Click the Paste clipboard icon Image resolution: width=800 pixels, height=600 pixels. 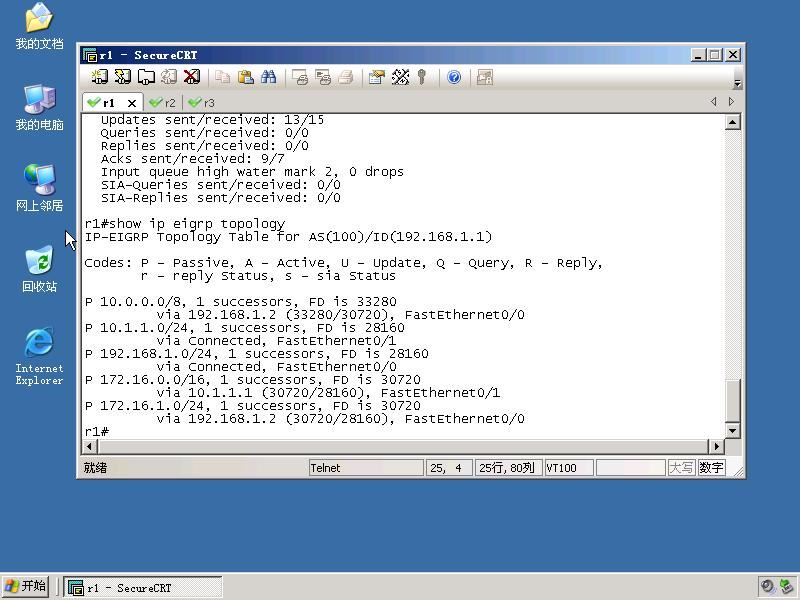246,77
